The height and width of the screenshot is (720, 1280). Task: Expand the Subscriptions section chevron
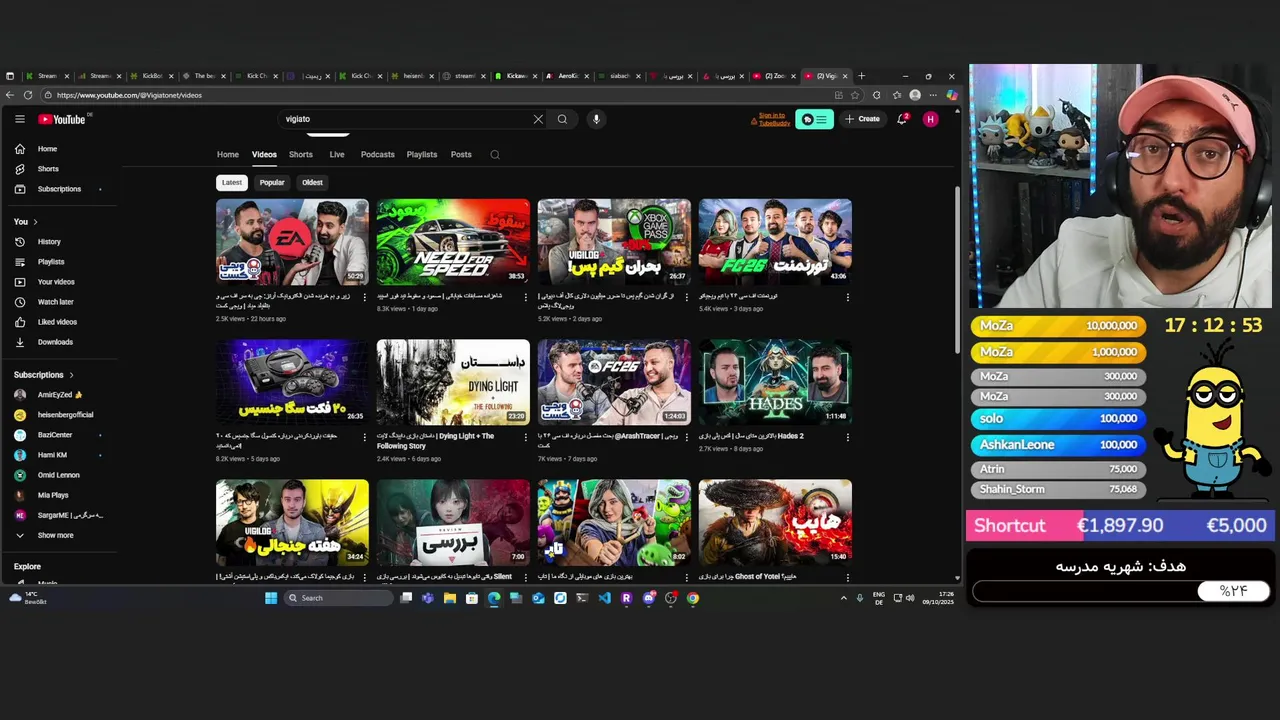pos(71,375)
